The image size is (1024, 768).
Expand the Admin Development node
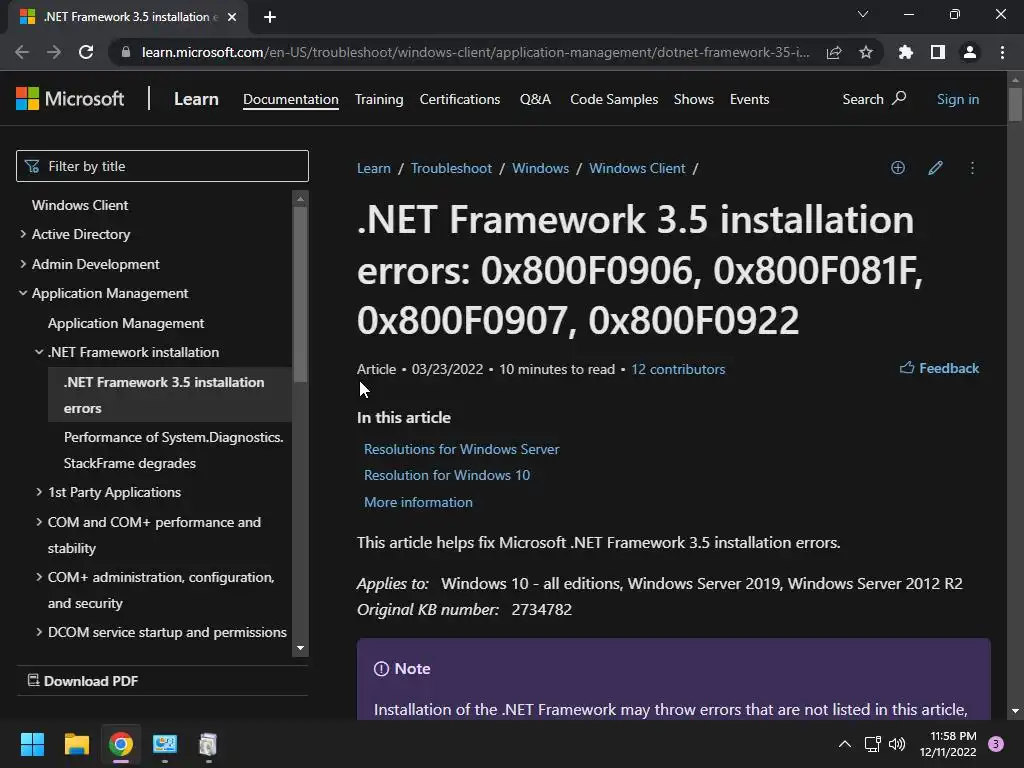(x=23, y=264)
